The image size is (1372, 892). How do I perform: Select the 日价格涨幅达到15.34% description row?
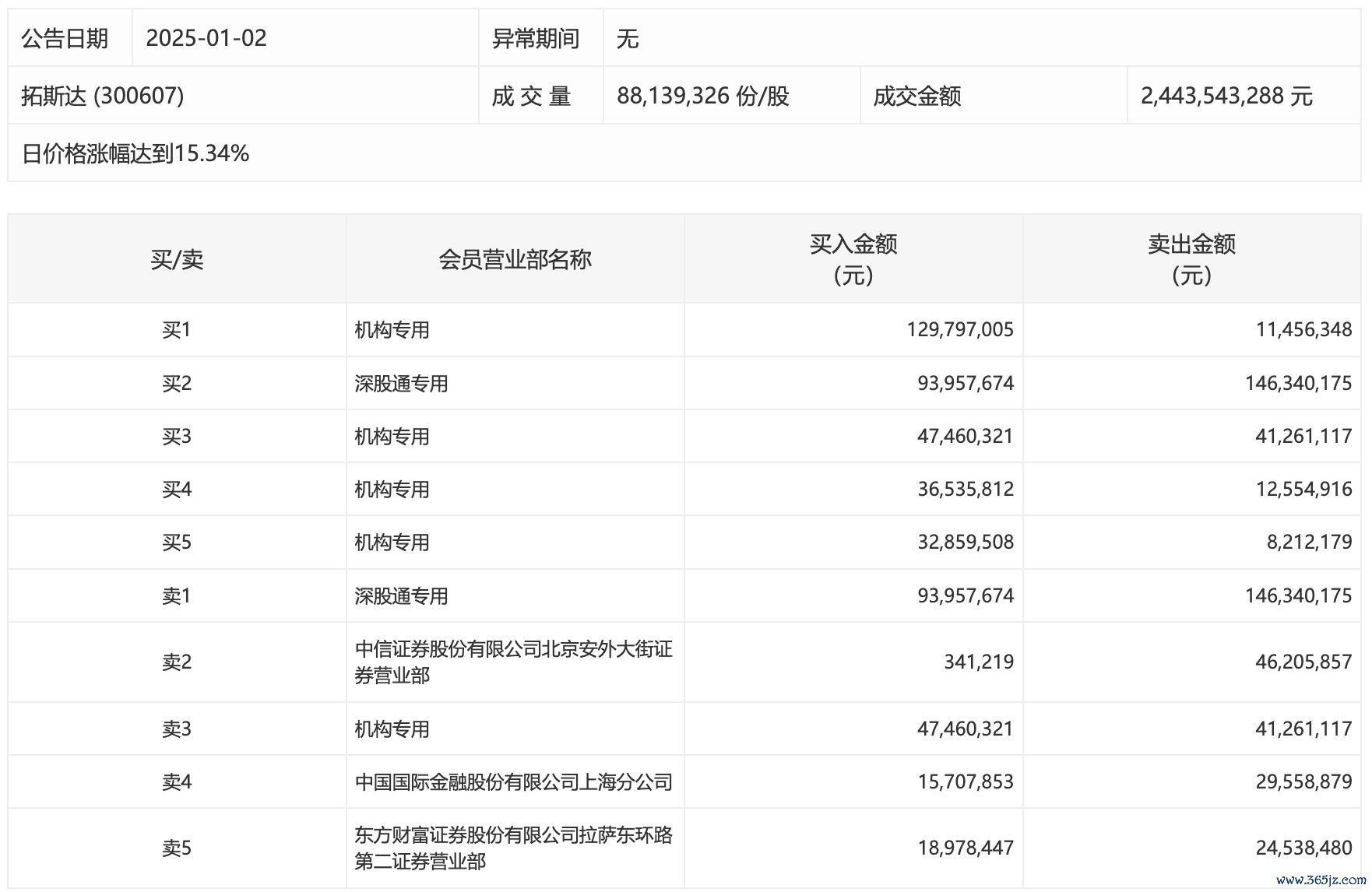coord(135,153)
